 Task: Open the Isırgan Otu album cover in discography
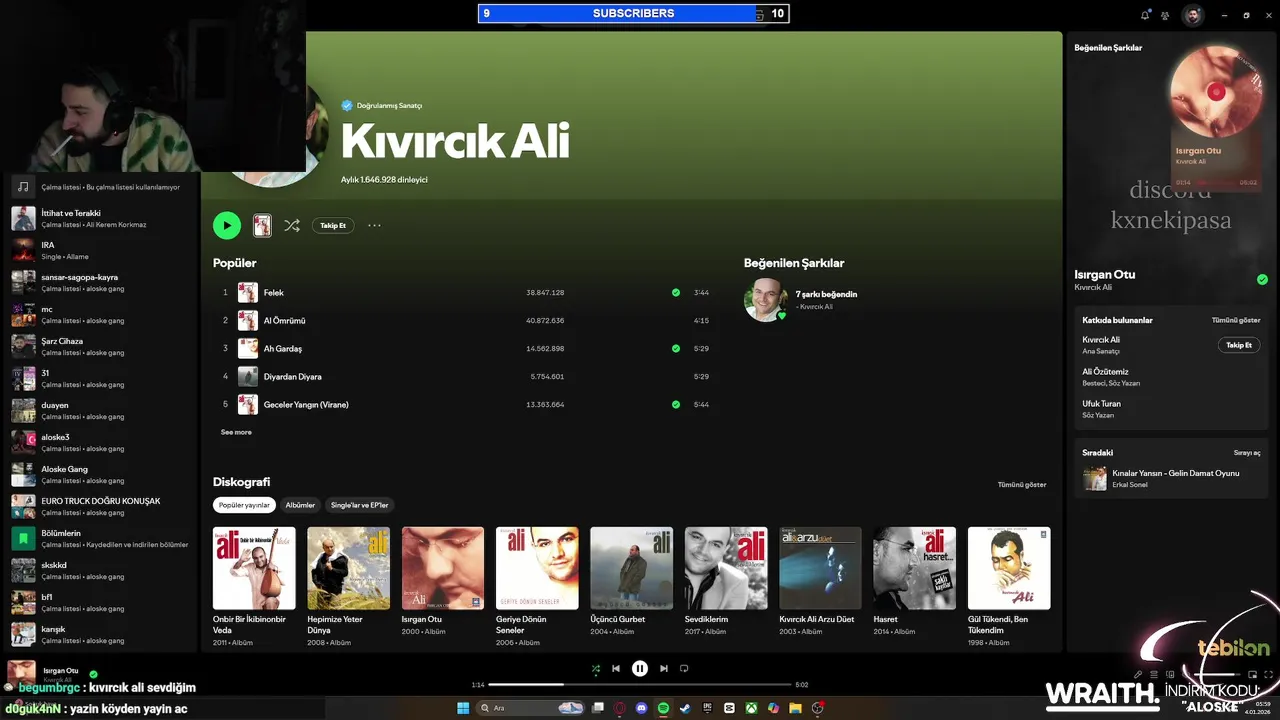click(443, 568)
